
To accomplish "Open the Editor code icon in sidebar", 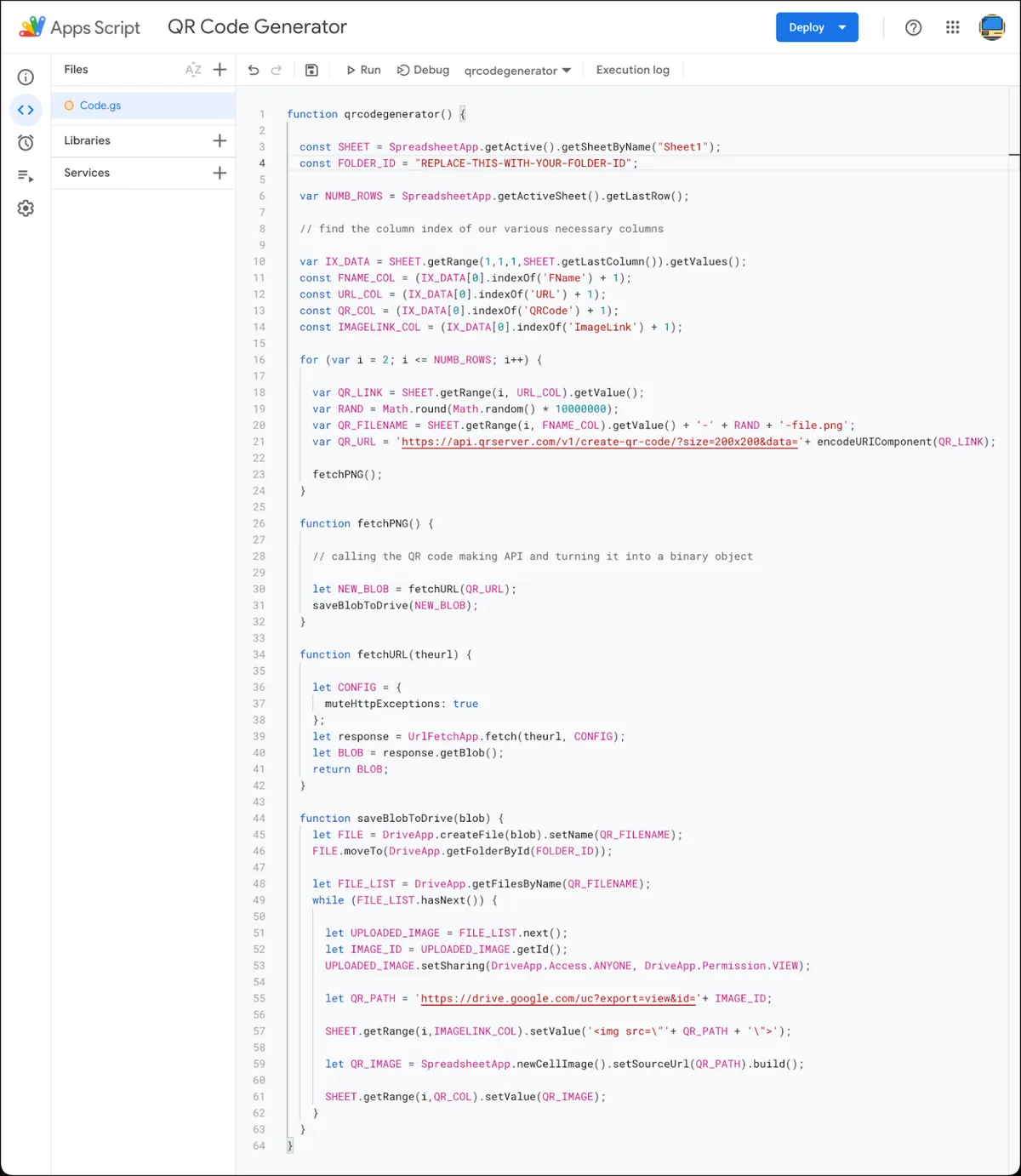I will (x=26, y=110).
